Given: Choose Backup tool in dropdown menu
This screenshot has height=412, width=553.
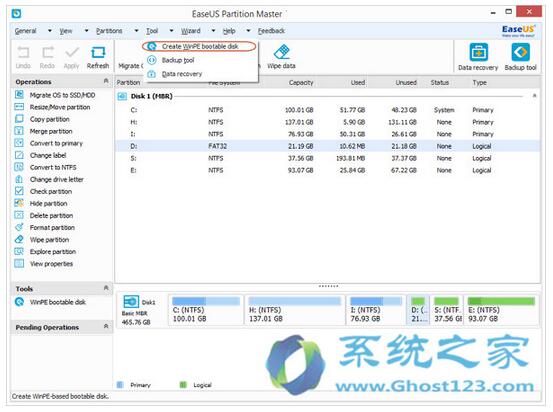Looking at the screenshot, I should pyautogui.click(x=178, y=60).
